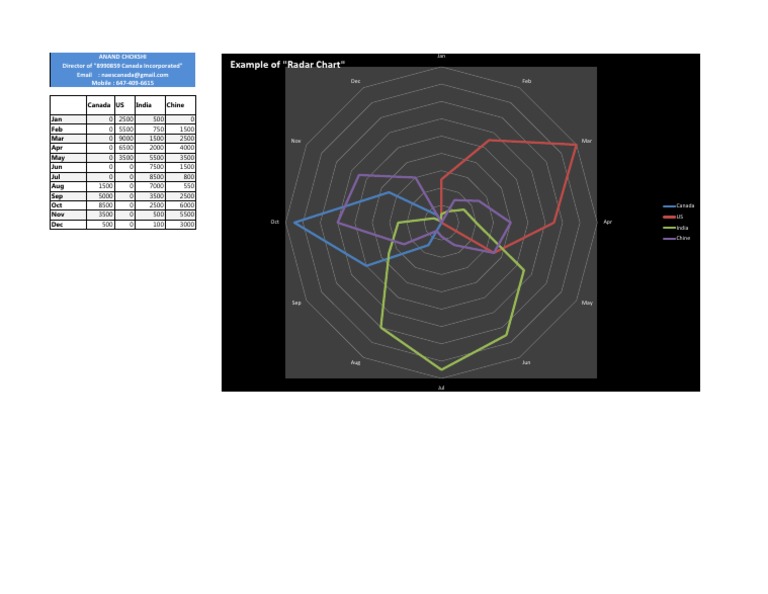
Task: Click the Aug axis label on the radar chart
Action: [x=356, y=362]
